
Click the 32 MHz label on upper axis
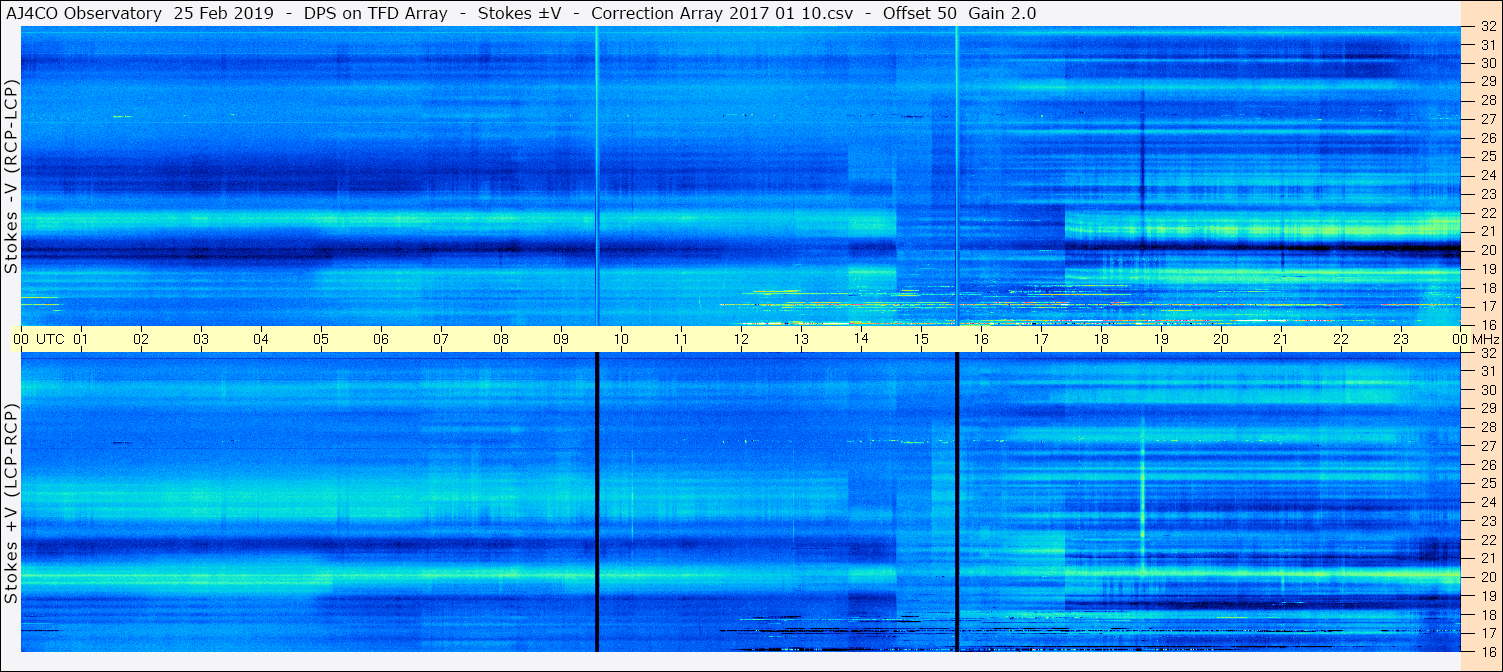coord(1487,27)
